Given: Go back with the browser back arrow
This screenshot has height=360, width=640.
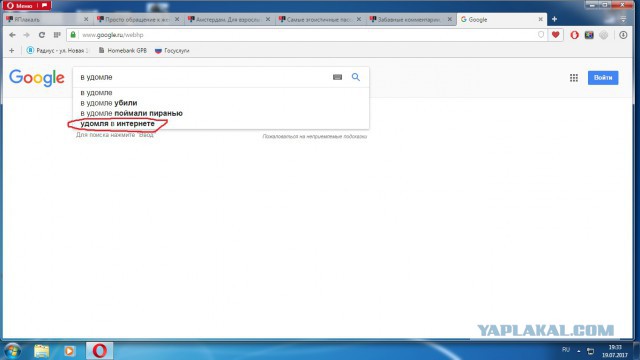Looking at the screenshot, I should [12, 35].
